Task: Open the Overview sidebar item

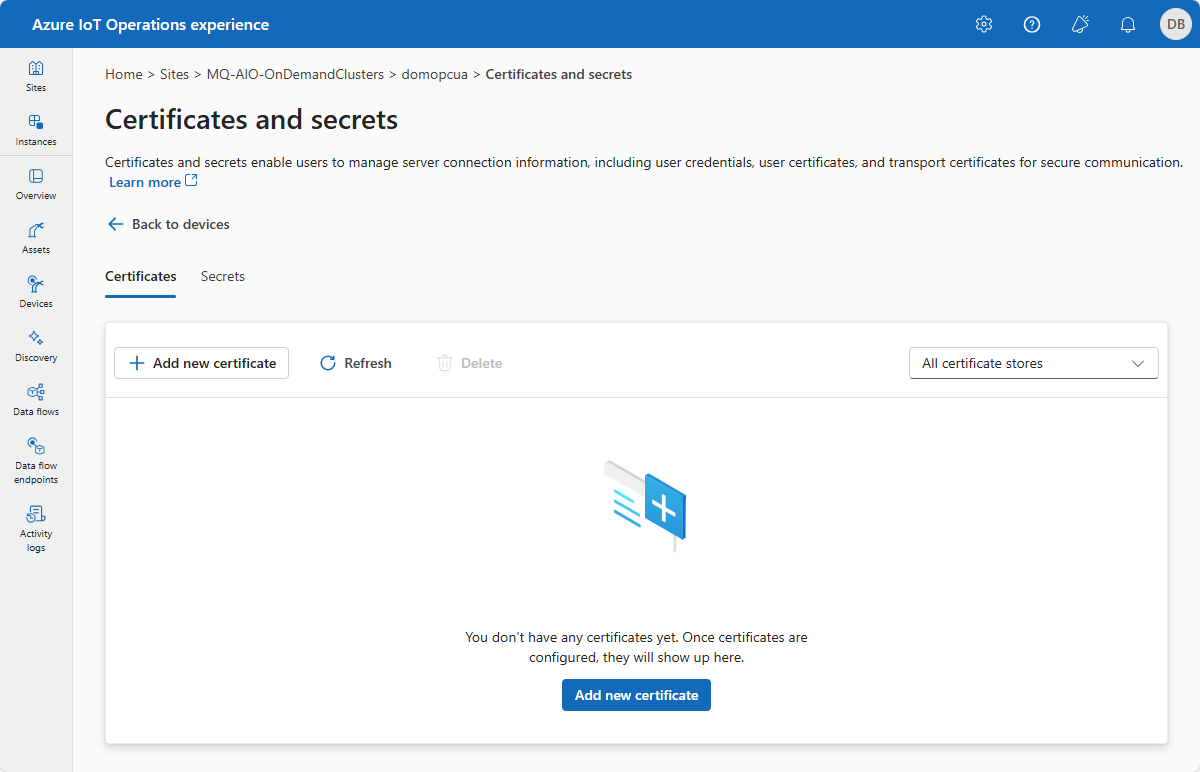Action: point(36,184)
